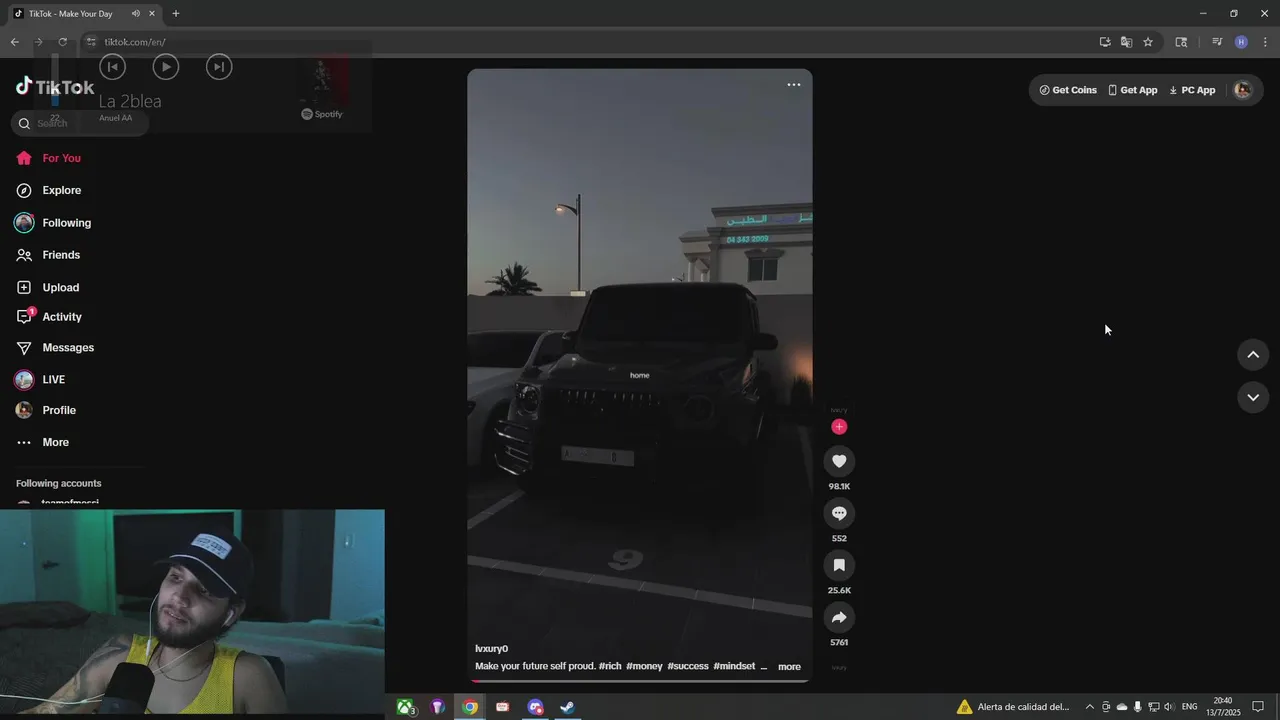This screenshot has width=1280, height=720.
Task: Go to the previous video with up chevron
Action: click(1253, 355)
